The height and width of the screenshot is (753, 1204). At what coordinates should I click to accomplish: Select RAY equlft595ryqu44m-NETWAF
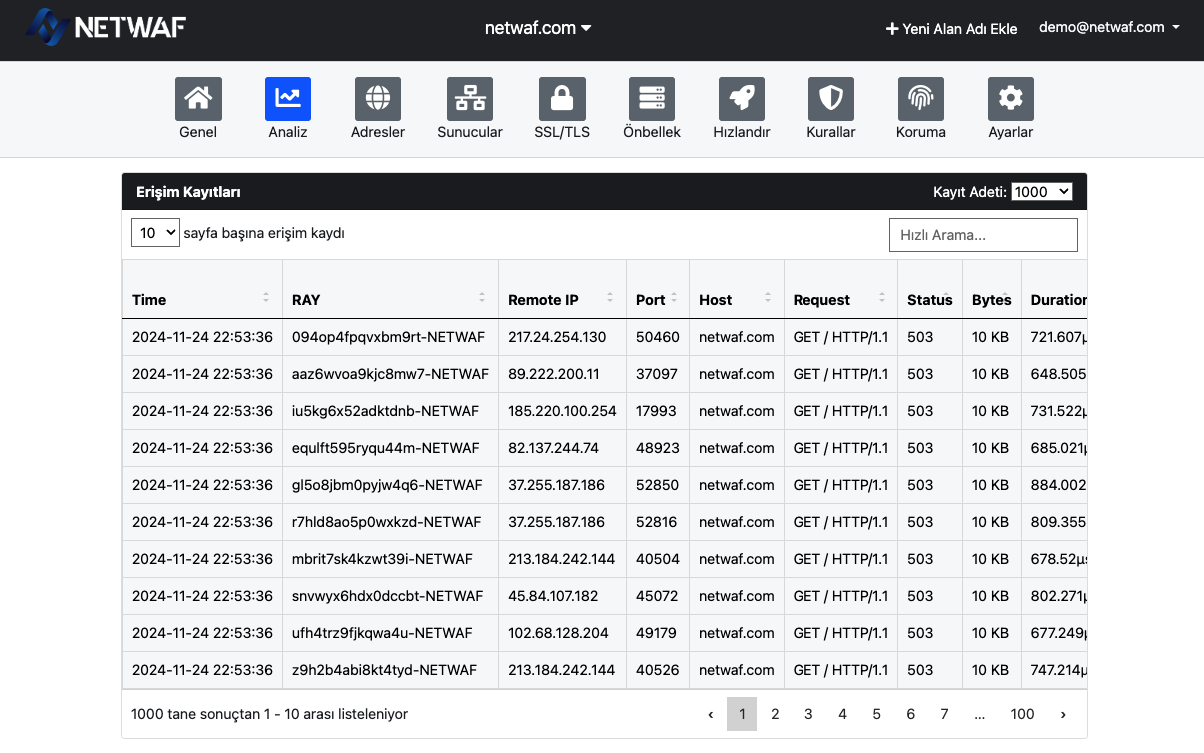pyautogui.click(x=385, y=448)
